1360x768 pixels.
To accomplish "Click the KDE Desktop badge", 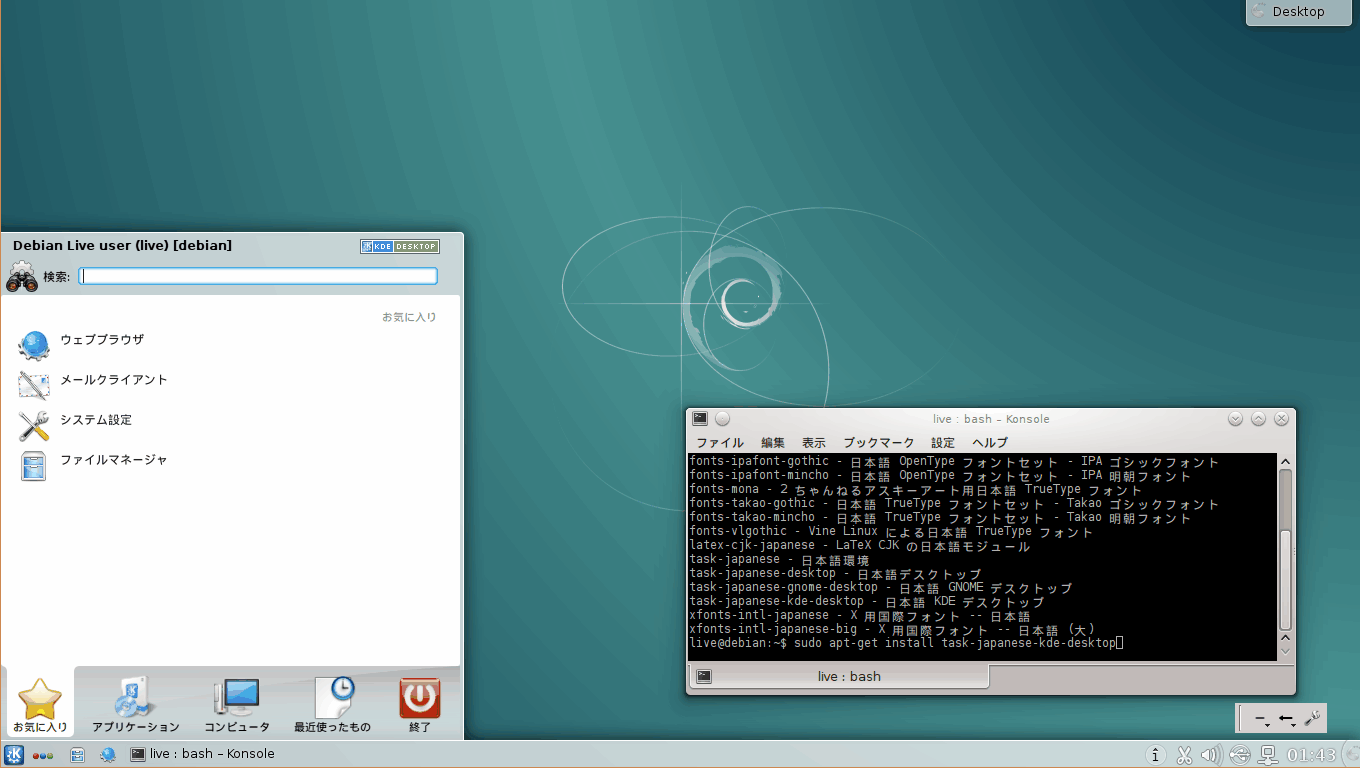I will [400, 246].
